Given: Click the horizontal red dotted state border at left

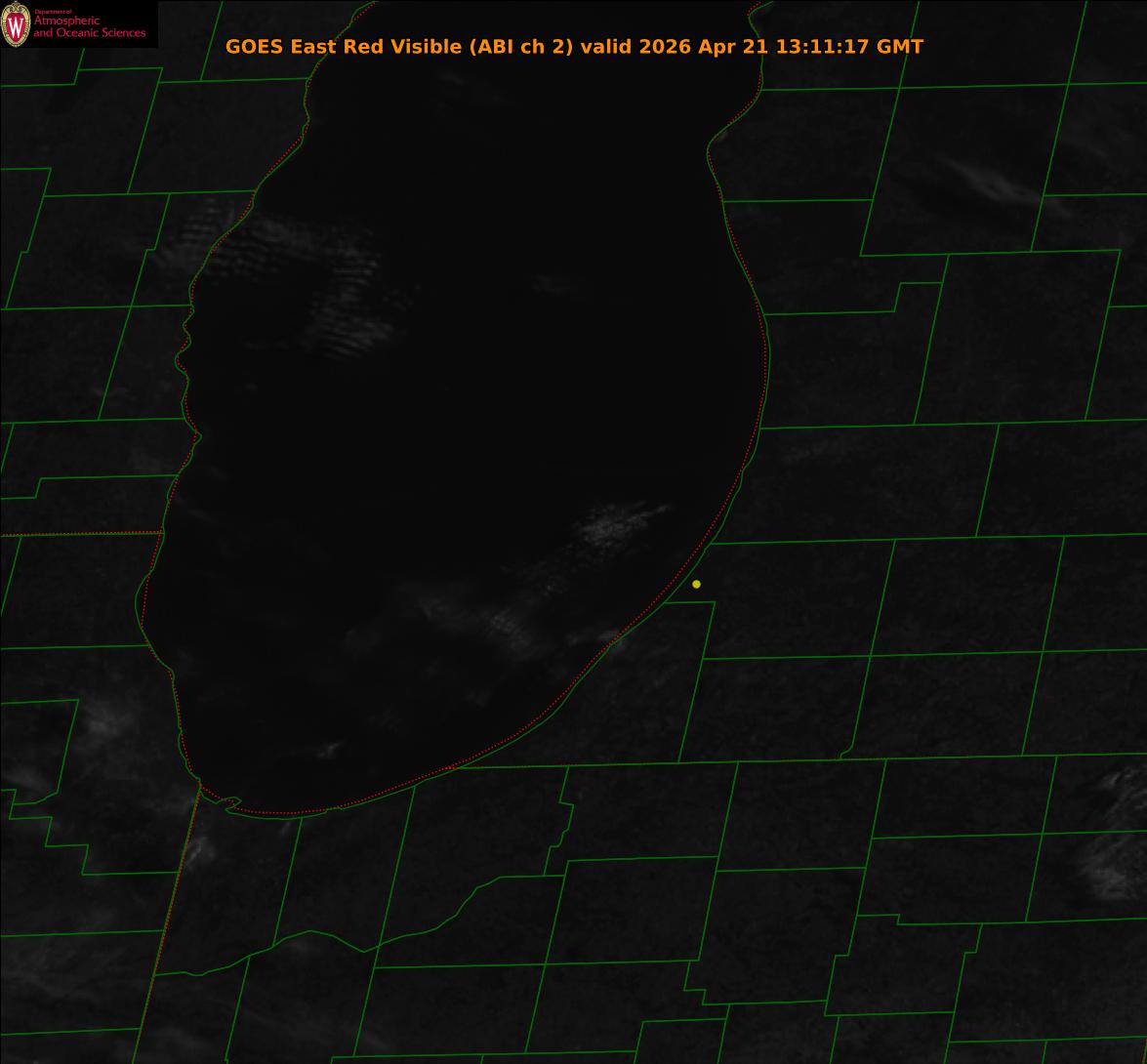Looking at the screenshot, I should coord(80,534).
